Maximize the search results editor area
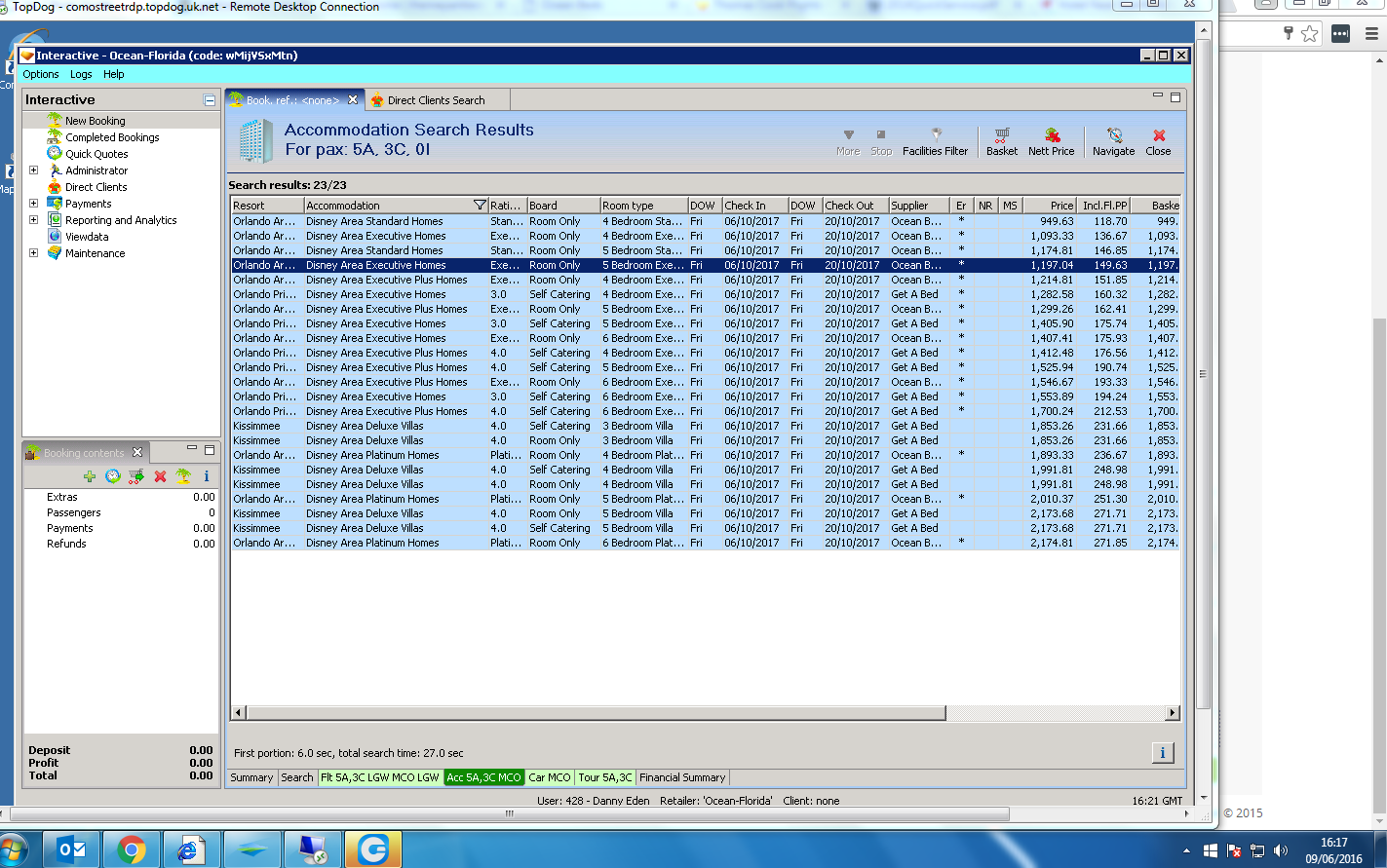Screen dimensions: 1387x868 click(1175, 97)
